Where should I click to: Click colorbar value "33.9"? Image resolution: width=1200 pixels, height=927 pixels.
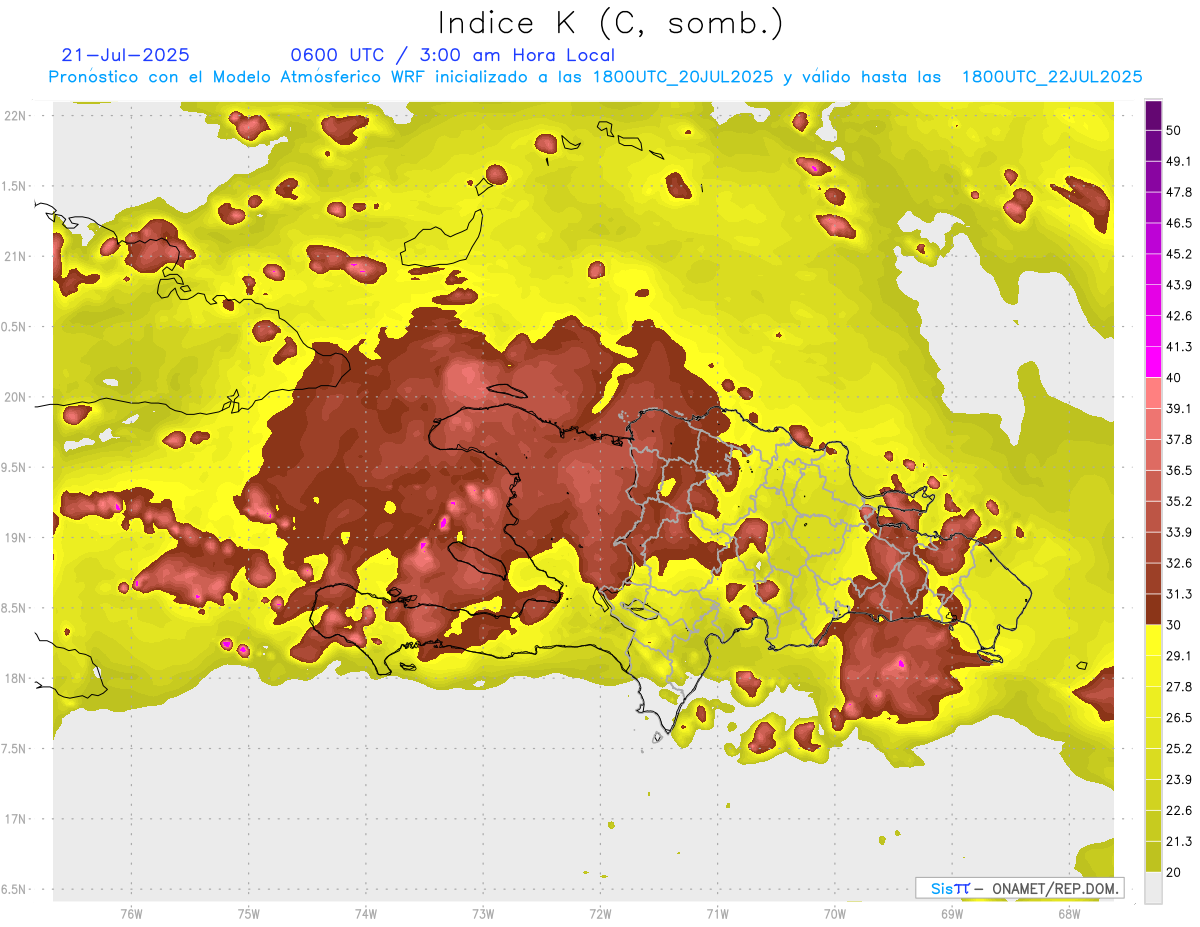(x=1179, y=532)
